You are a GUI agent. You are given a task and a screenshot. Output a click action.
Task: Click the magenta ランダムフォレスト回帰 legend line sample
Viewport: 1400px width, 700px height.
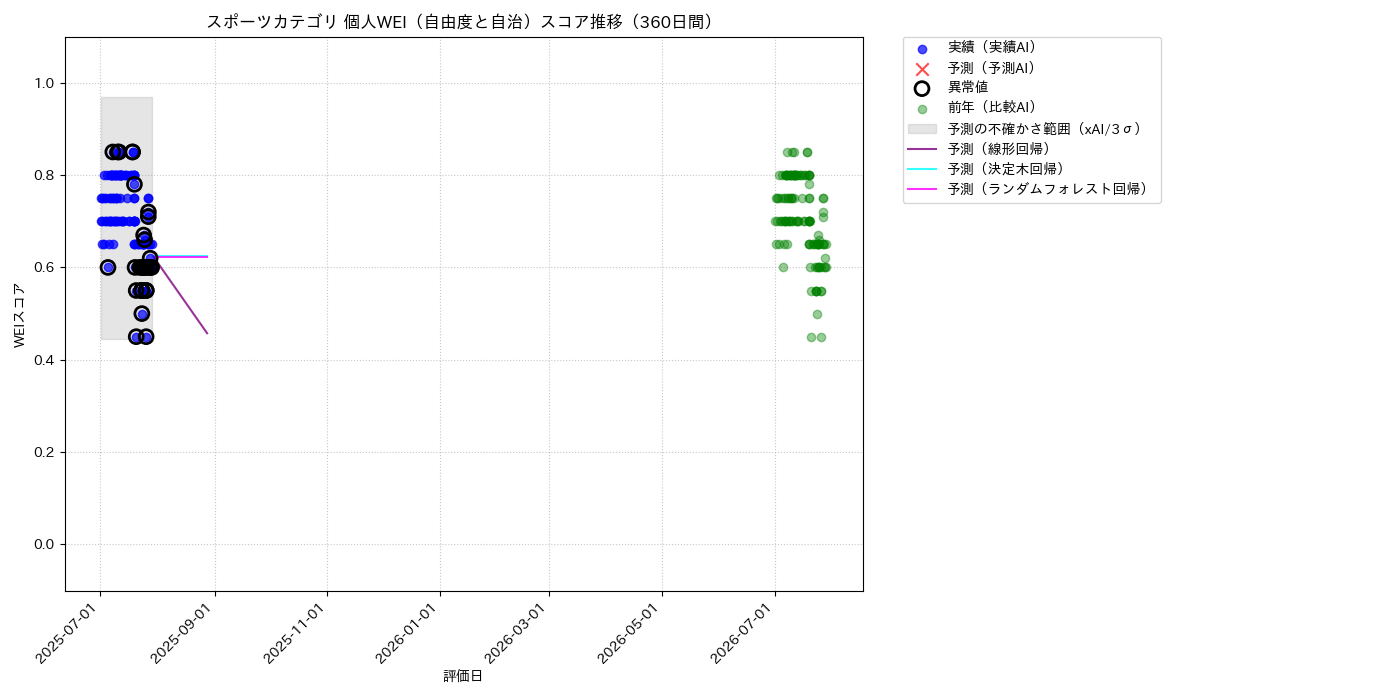click(922, 189)
